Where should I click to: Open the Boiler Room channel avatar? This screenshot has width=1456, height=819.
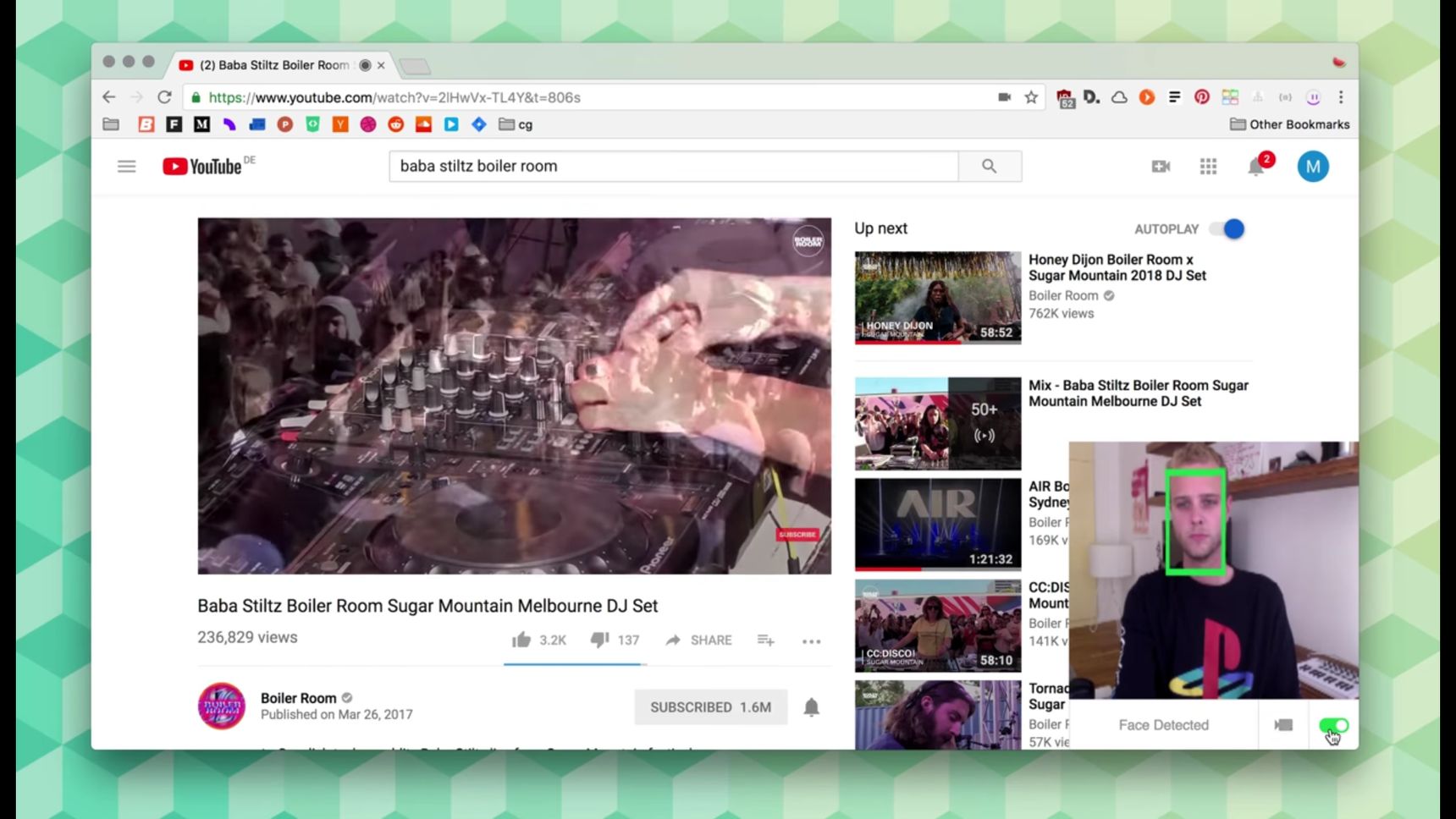222,706
